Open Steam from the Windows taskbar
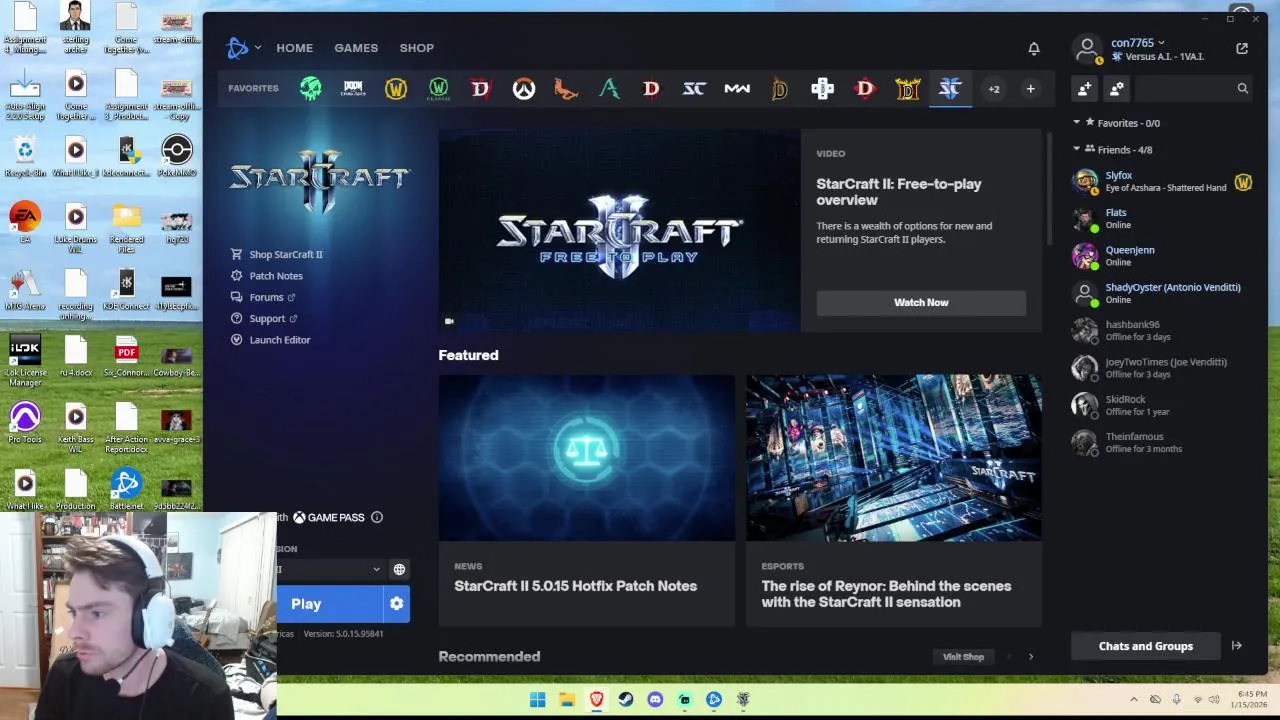1280x720 pixels. (x=626, y=700)
